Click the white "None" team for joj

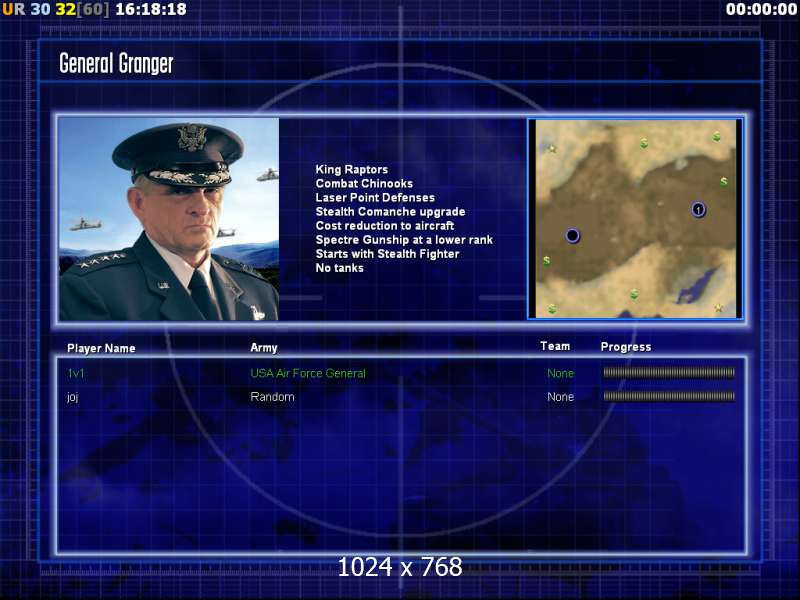[x=560, y=397]
